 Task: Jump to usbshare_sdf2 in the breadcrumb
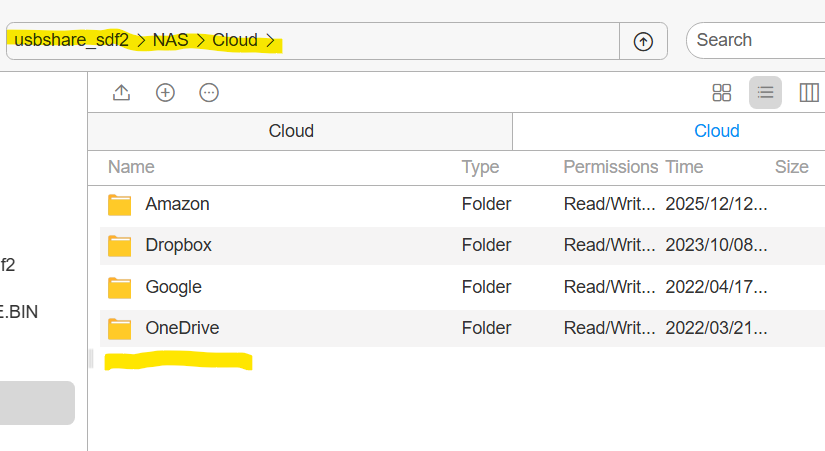coord(72,41)
